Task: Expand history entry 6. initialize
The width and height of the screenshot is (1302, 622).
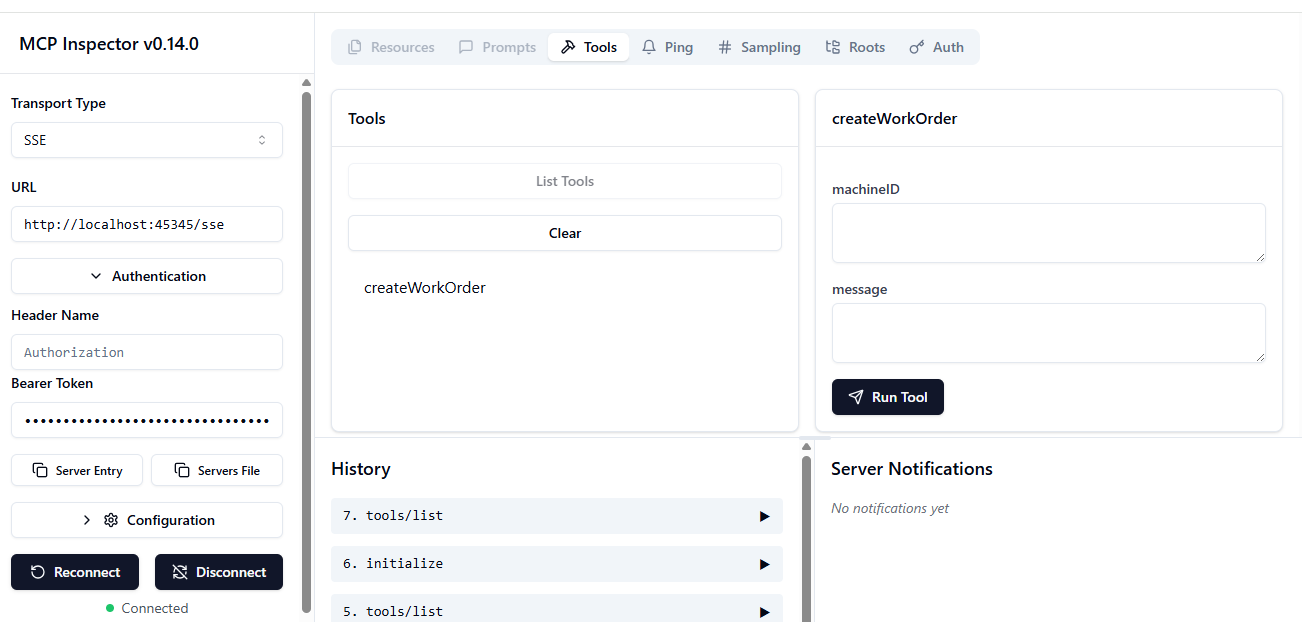Action: [557, 564]
